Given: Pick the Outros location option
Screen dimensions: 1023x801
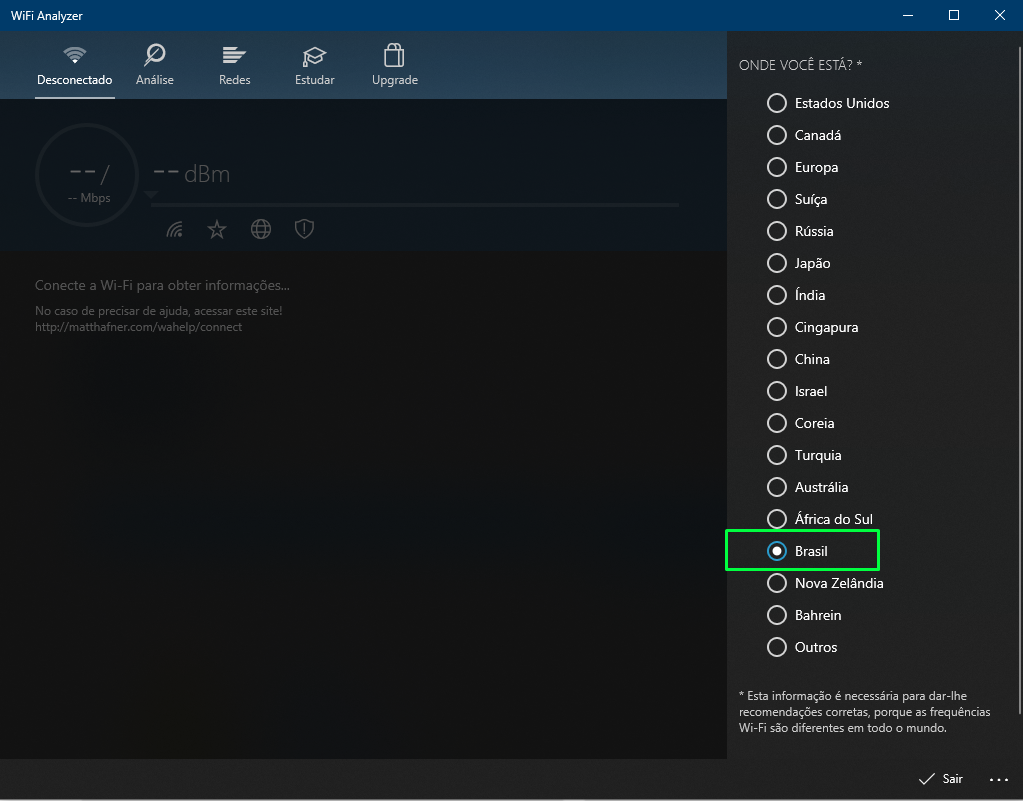Looking at the screenshot, I should 777,647.
